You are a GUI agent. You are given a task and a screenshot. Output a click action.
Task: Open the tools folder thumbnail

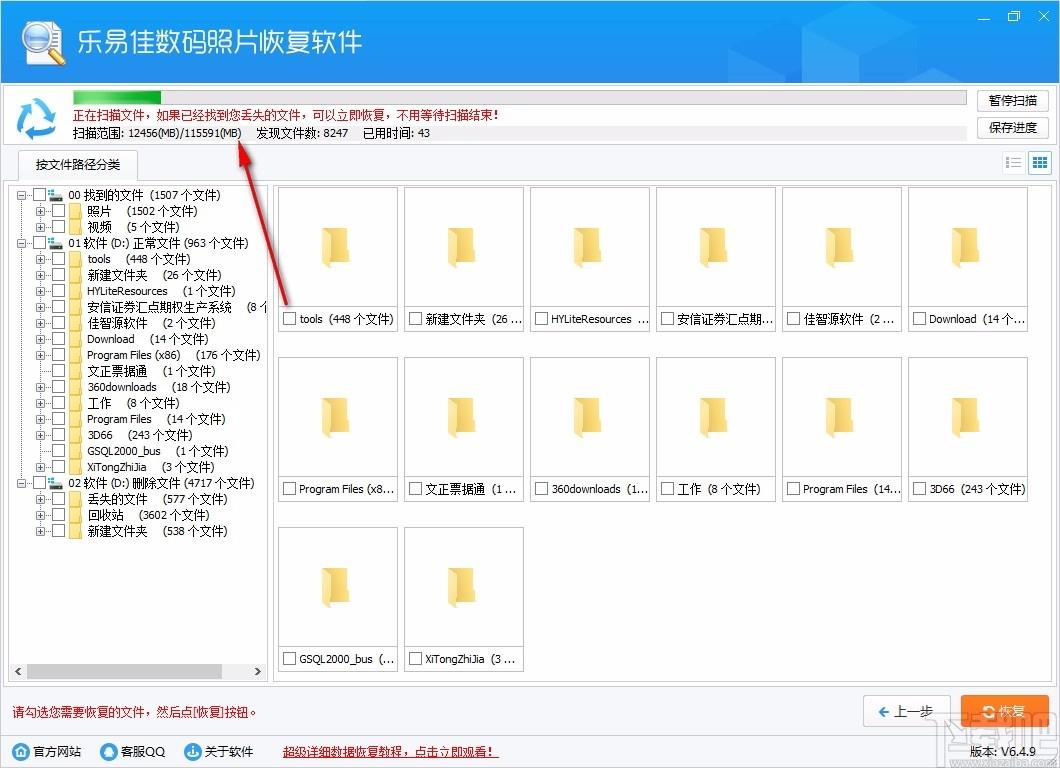pyautogui.click(x=337, y=246)
